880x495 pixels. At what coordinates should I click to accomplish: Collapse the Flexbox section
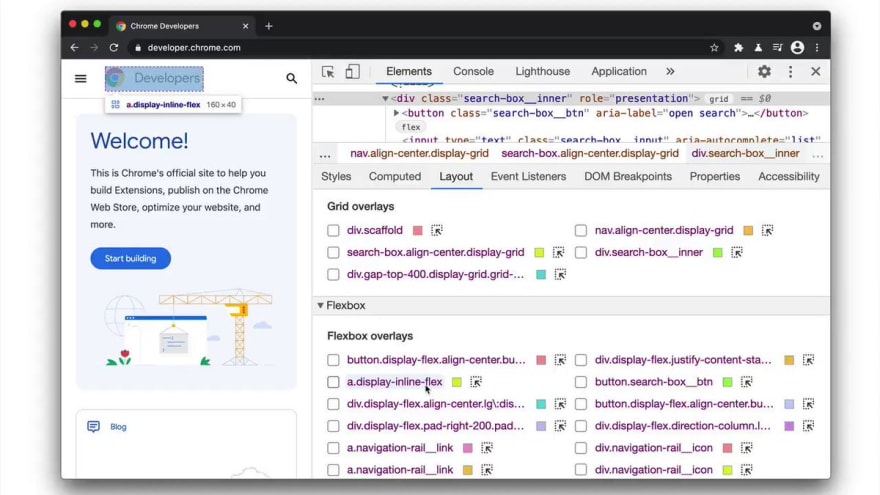pos(320,305)
